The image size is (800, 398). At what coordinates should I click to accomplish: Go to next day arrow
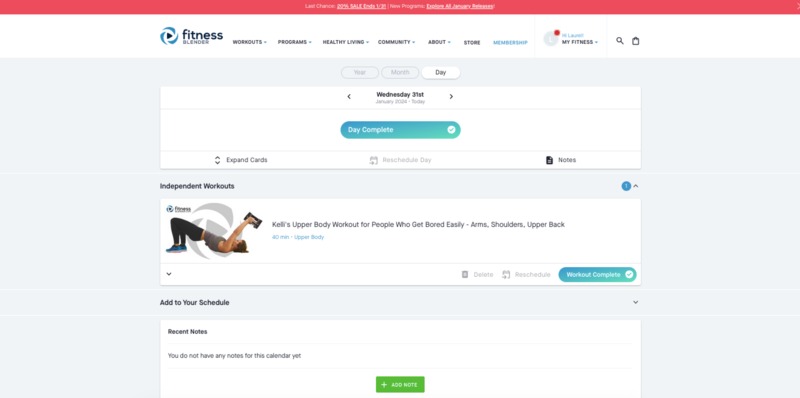[451, 96]
